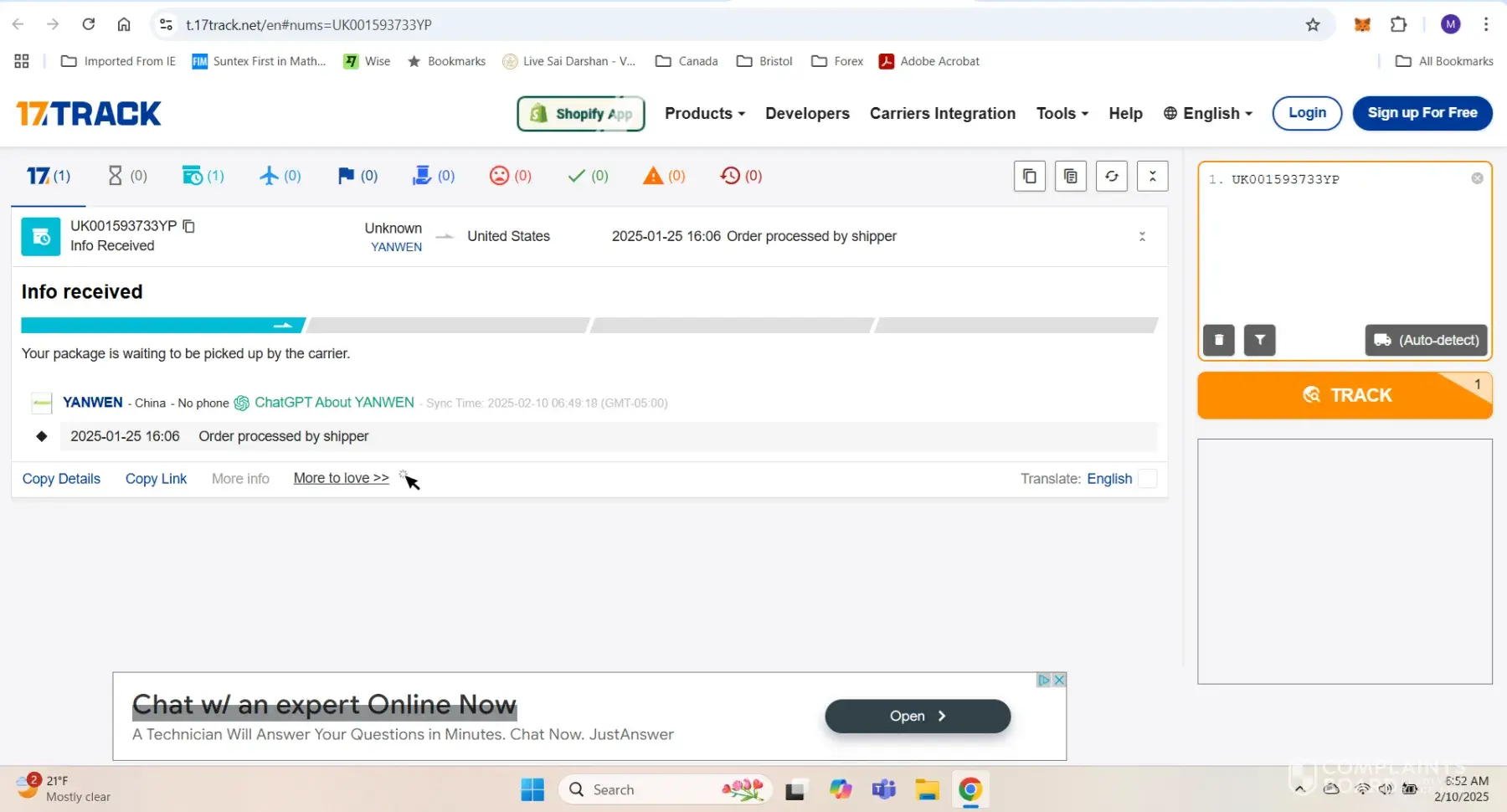Click the copy detailed results icon in toolbar
Image resolution: width=1507 pixels, height=812 pixels.
(x=1070, y=177)
